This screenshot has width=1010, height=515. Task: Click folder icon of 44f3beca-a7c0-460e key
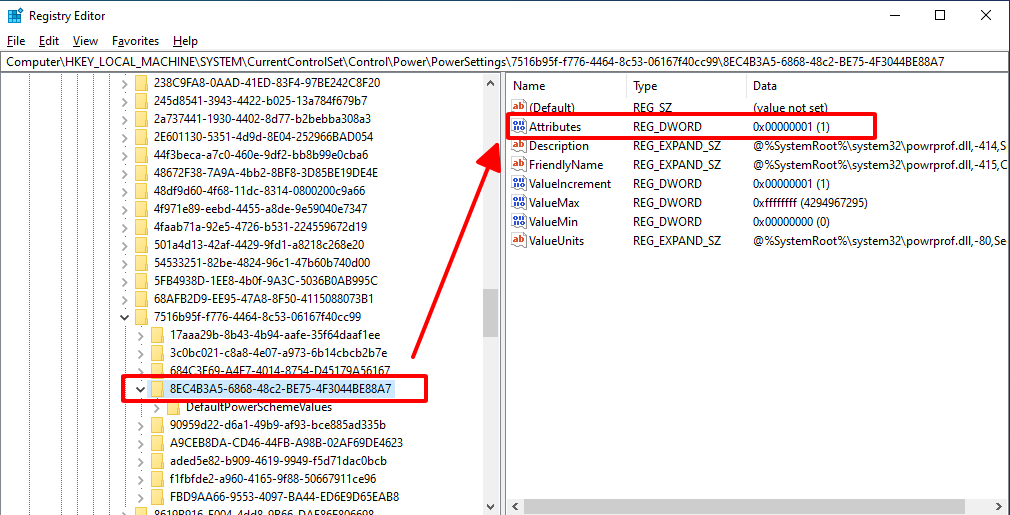point(141,154)
